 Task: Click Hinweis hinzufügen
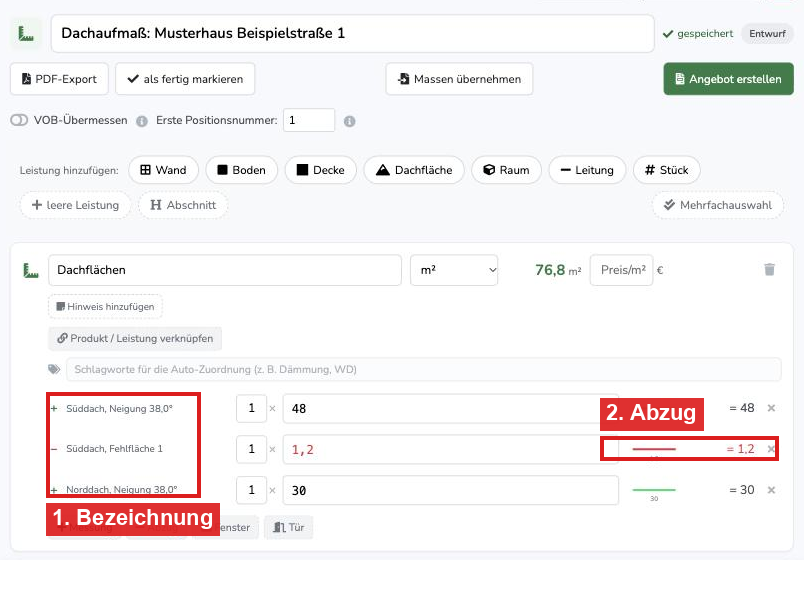coord(105,307)
